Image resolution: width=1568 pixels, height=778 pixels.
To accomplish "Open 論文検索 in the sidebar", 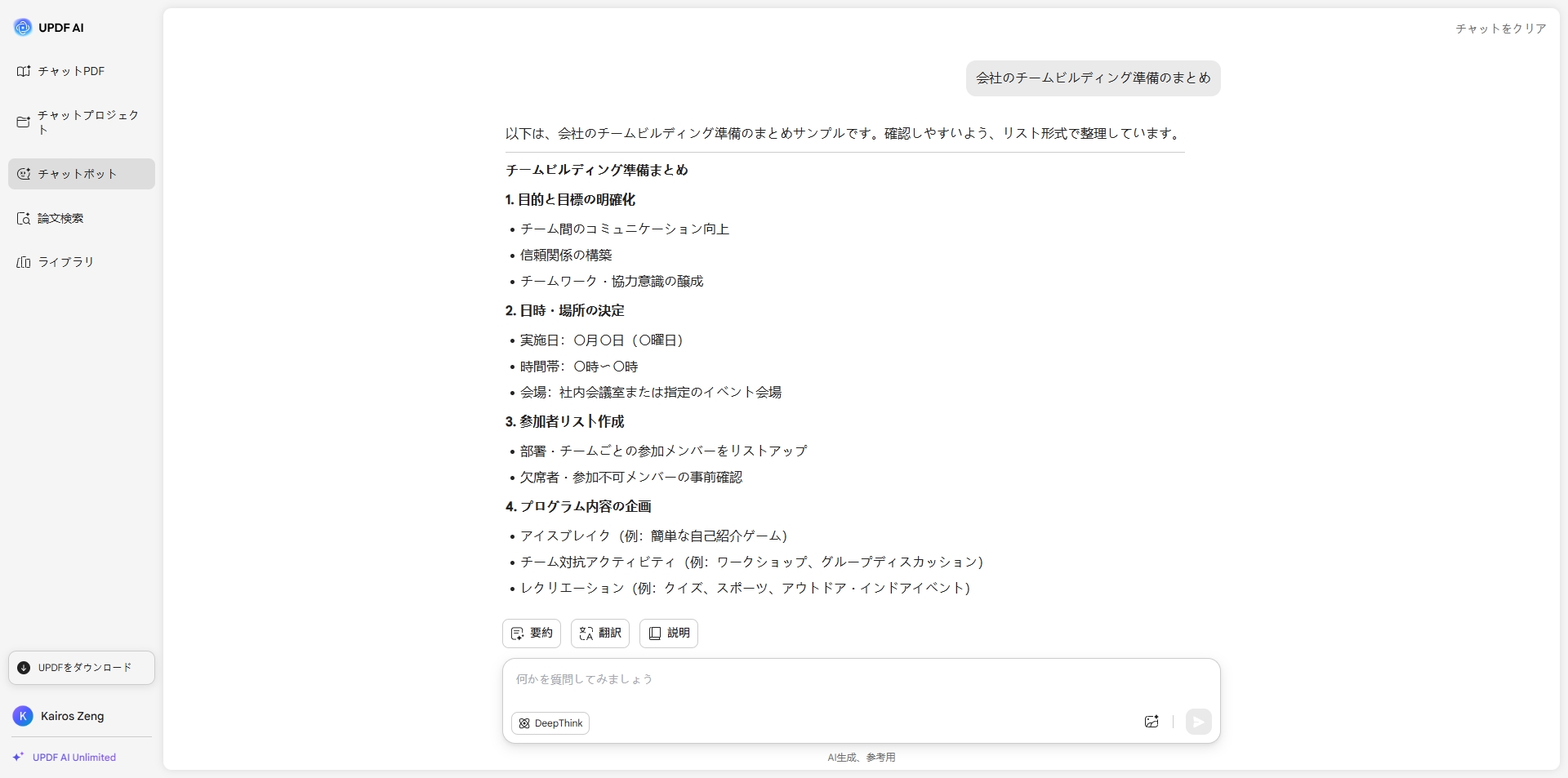I will click(x=82, y=218).
